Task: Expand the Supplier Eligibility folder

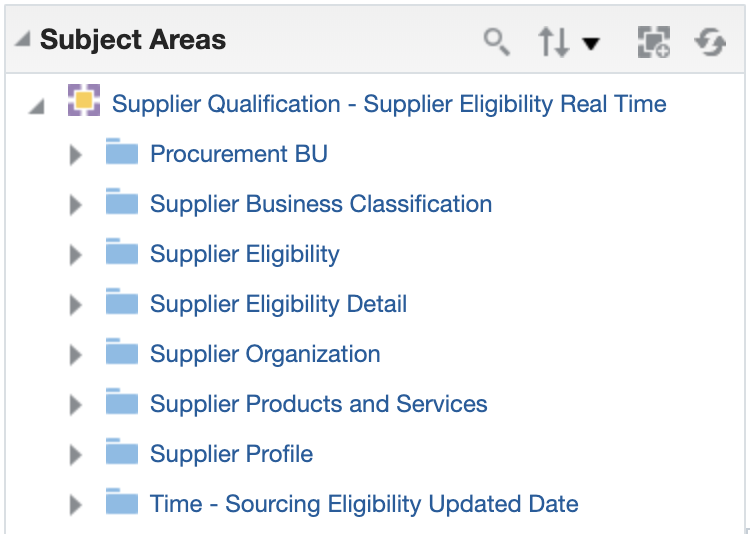Action: click(75, 255)
